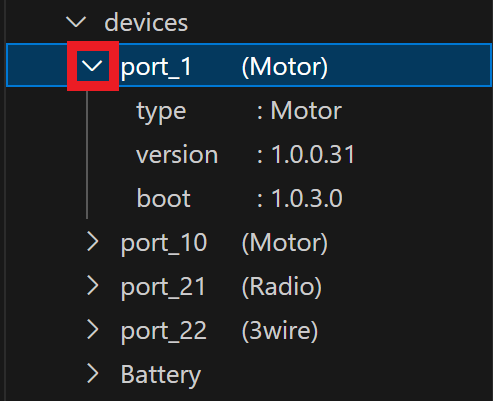This screenshot has width=493, height=401.
Task: Click the 1.0.0.31 version value
Action: click(313, 155)
